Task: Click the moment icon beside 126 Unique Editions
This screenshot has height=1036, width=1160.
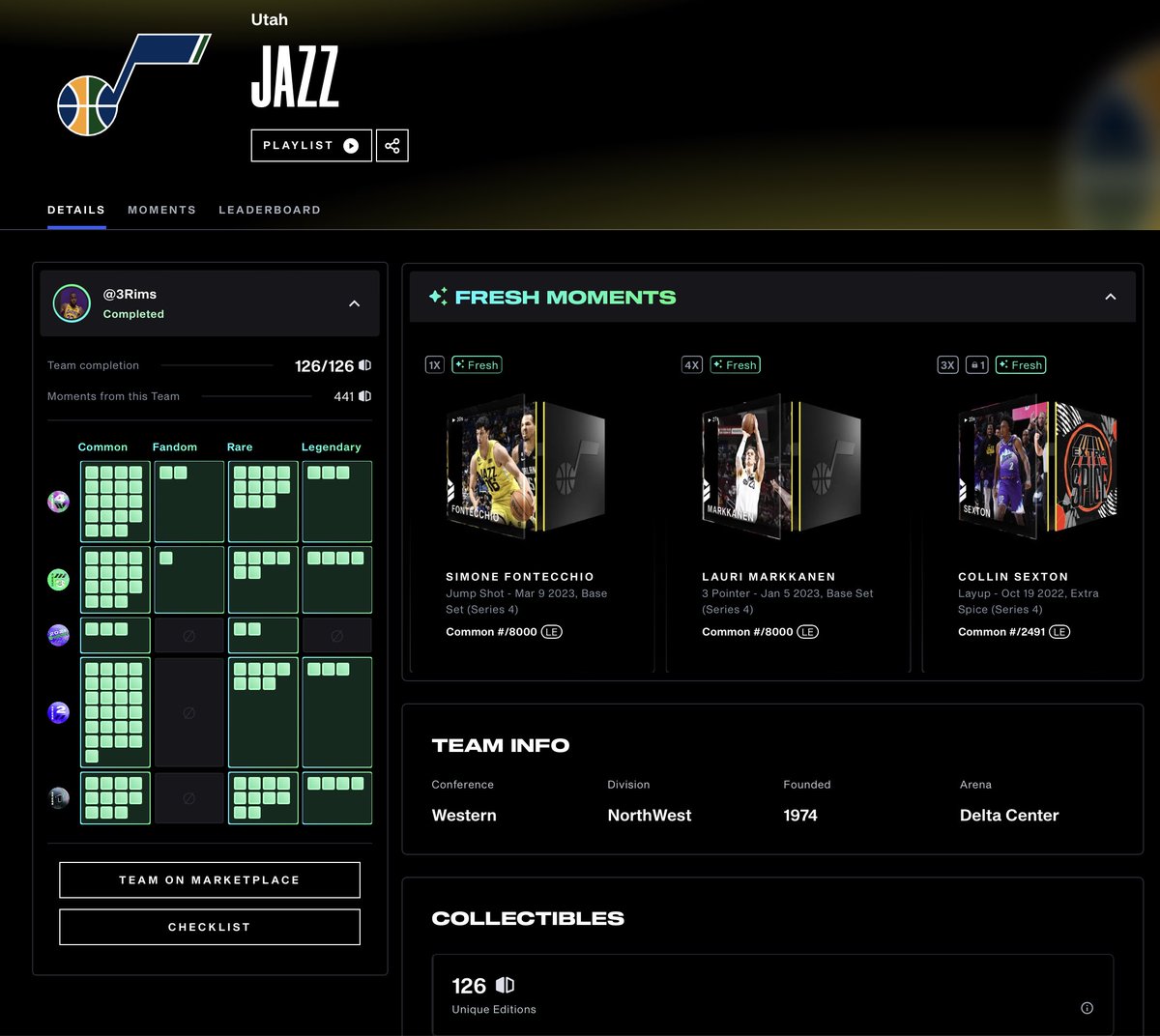Action: click(x=506, y=985)
